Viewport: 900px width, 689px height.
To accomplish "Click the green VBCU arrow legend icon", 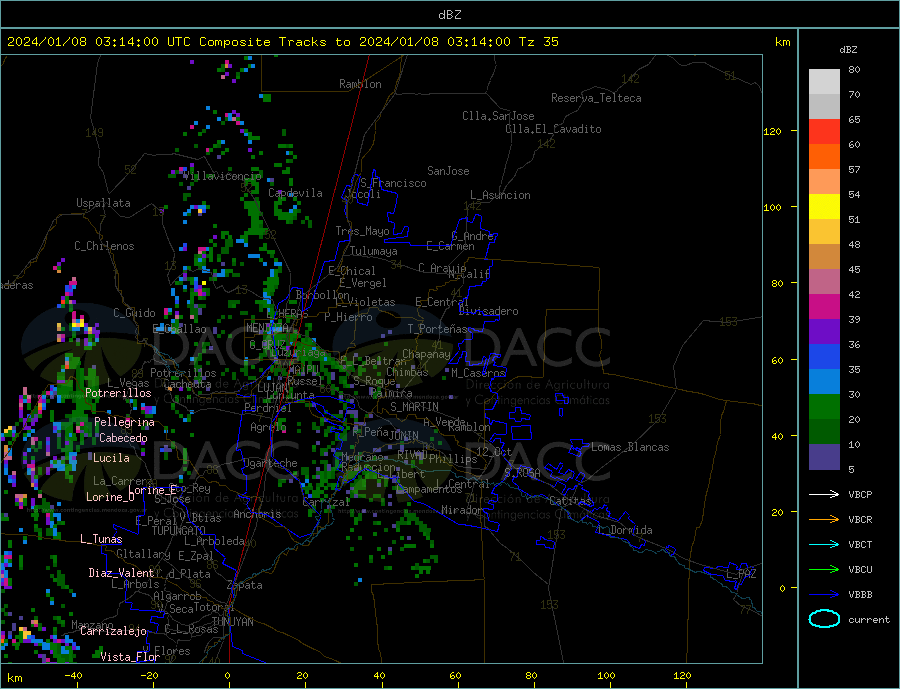I will 824,570.
